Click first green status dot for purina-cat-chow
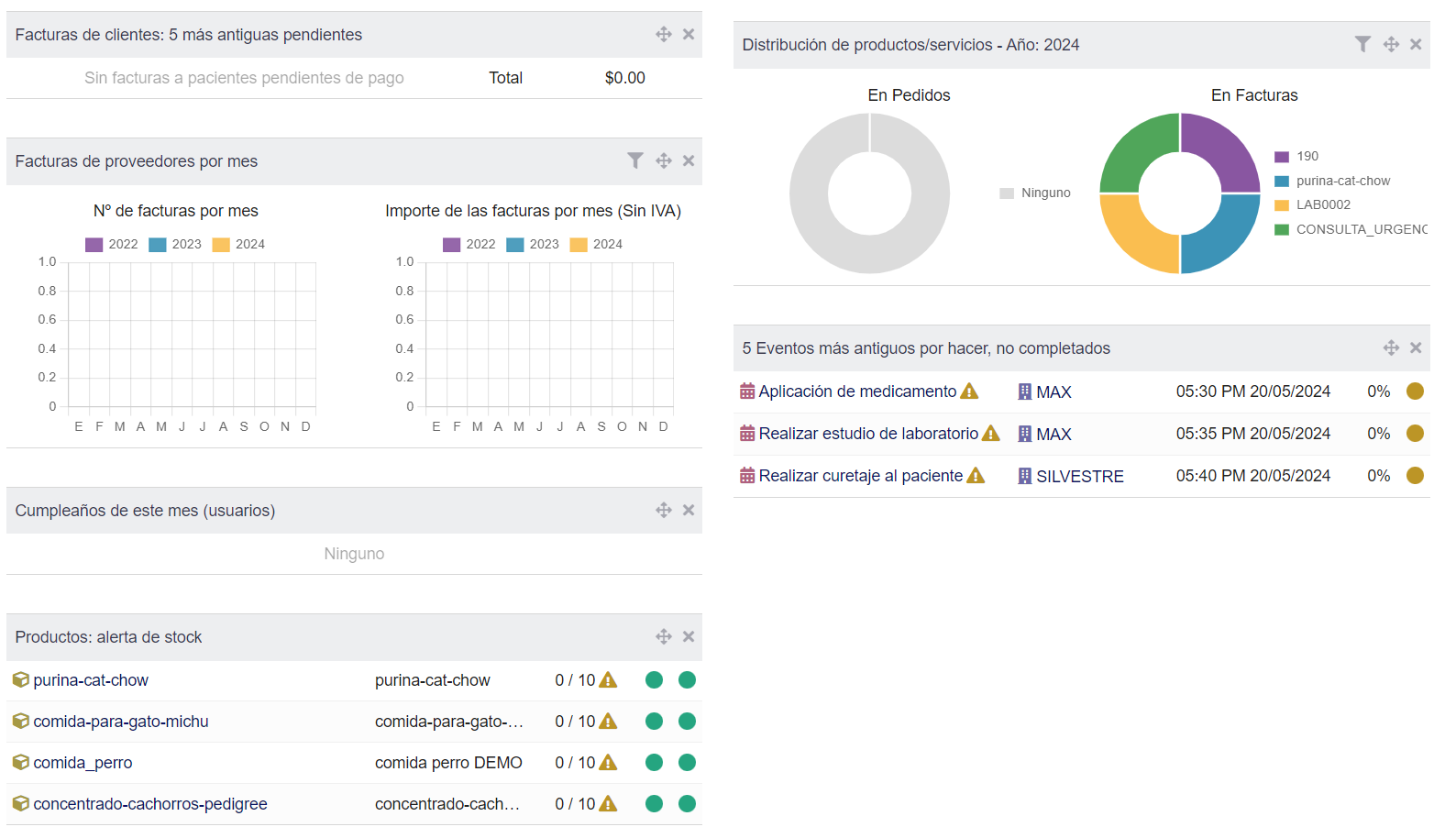1456x838 pixels. 654,679
